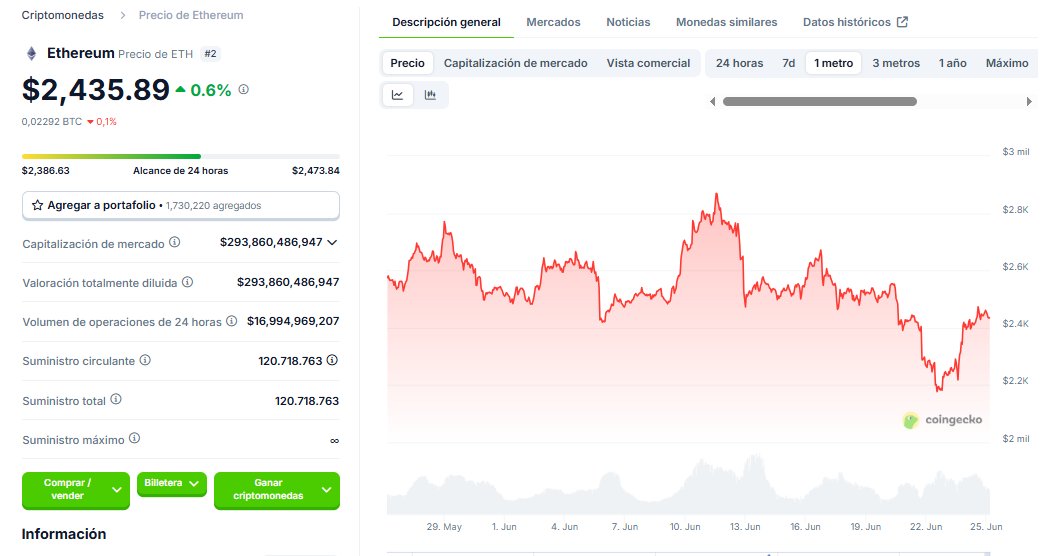Click star icon in Agregar a portafolio
Viewport: 1050px width, 556px height.
coord(38,205)
